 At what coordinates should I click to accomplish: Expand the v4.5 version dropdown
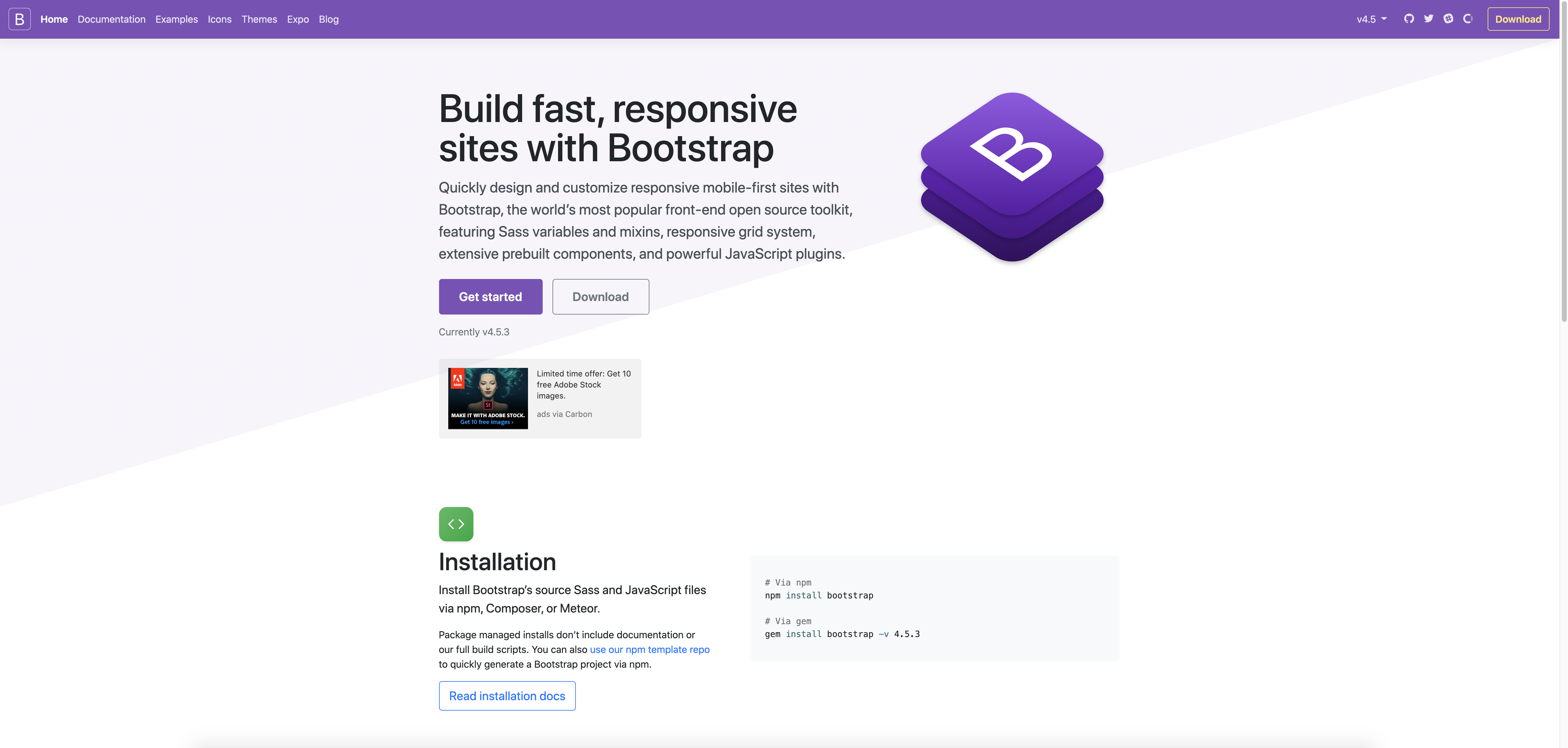coord(1371,19)
